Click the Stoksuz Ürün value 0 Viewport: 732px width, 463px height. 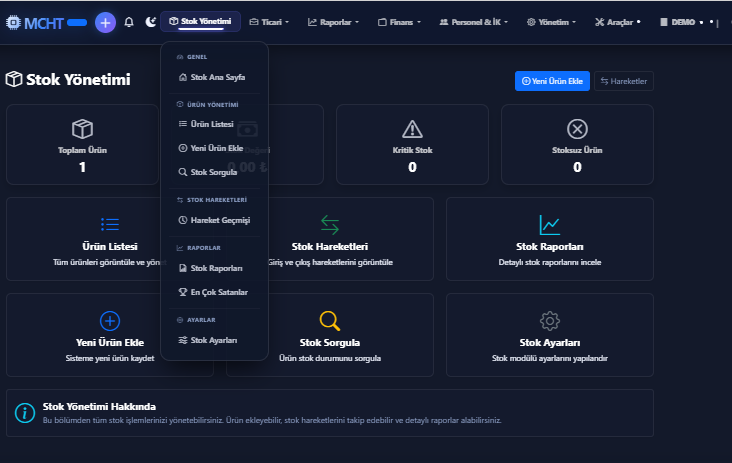coord(577,167)
